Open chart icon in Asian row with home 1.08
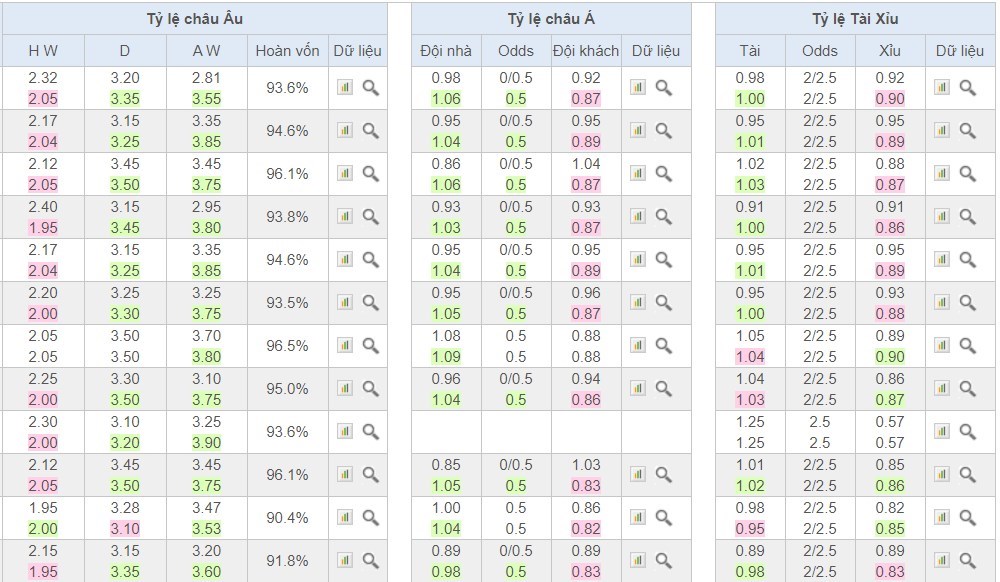Image resolution: width=1000 pixels, height=582 pixels. click(638, 346)
